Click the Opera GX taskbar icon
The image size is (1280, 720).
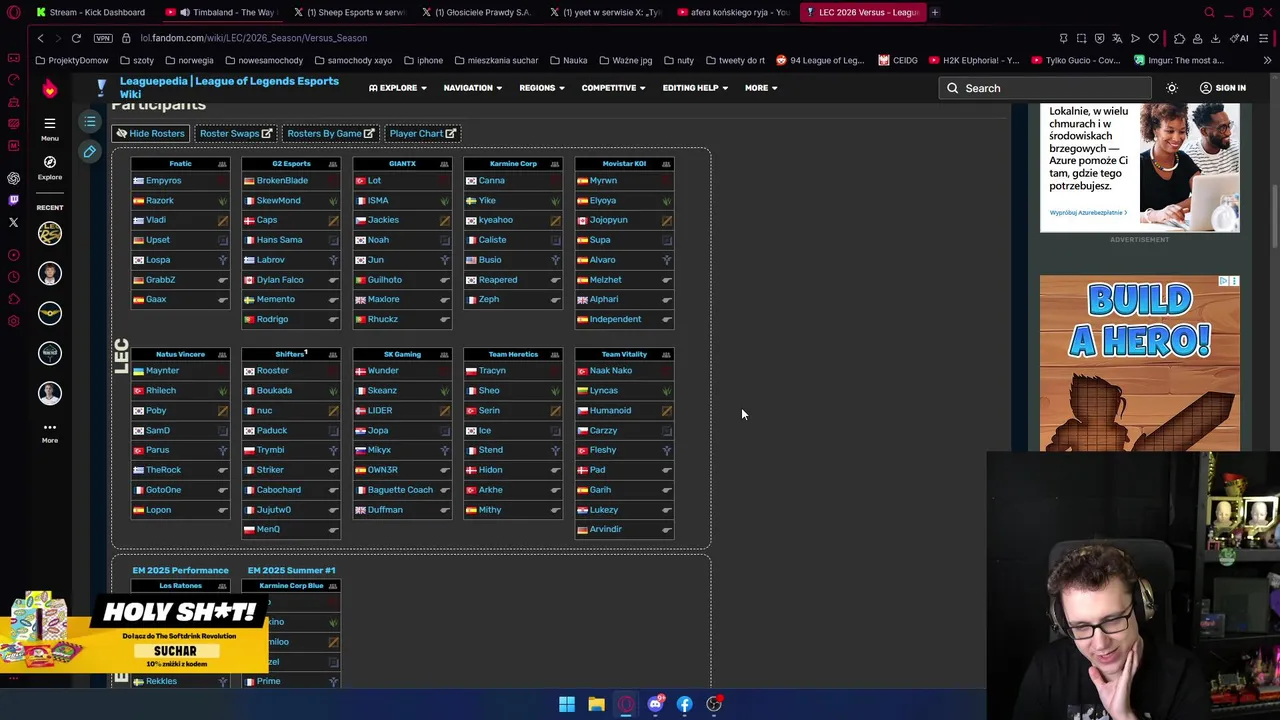click(x=626, y=704)
